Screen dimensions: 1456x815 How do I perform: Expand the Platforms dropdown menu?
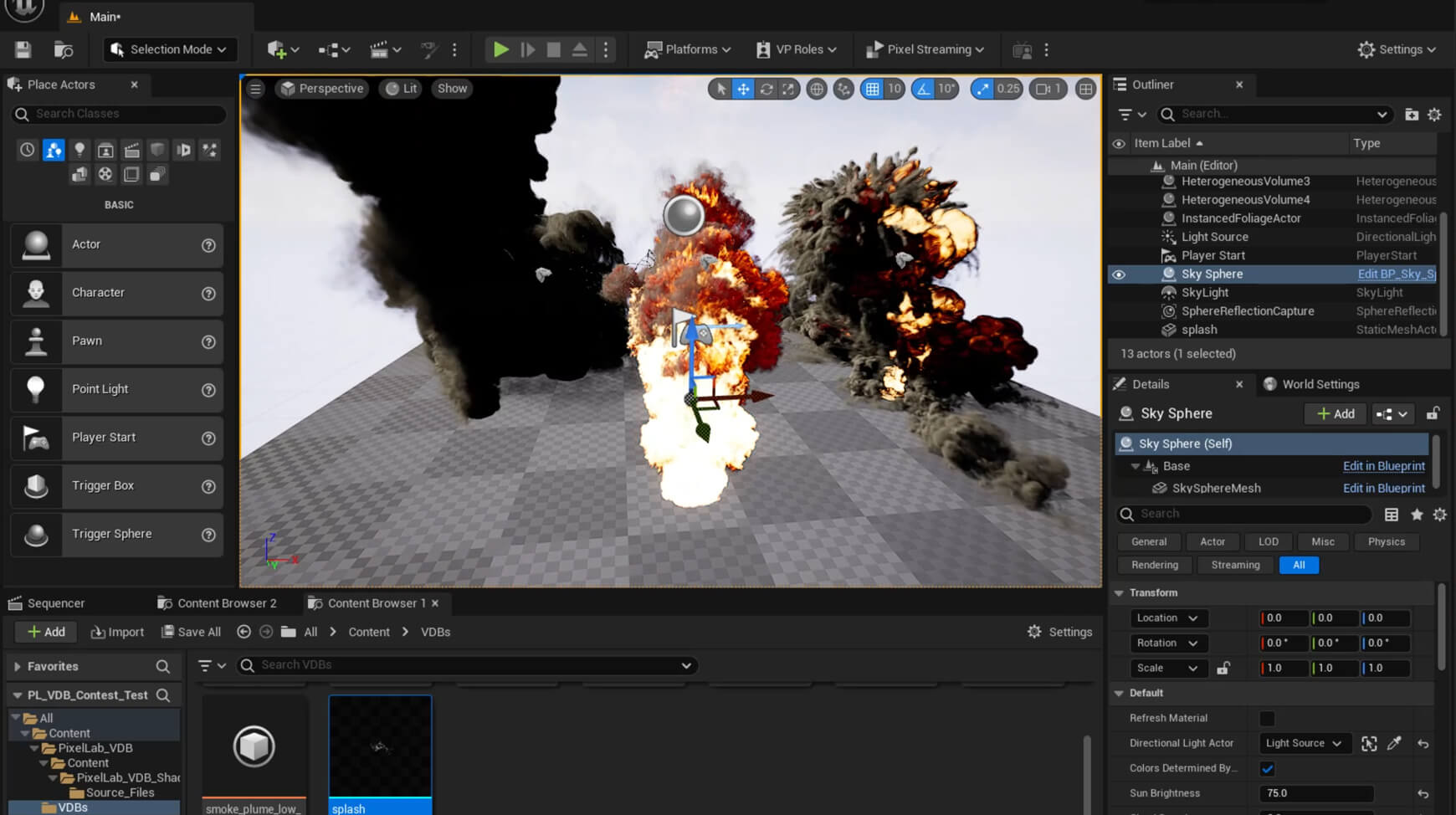click(x=688, y=49)
